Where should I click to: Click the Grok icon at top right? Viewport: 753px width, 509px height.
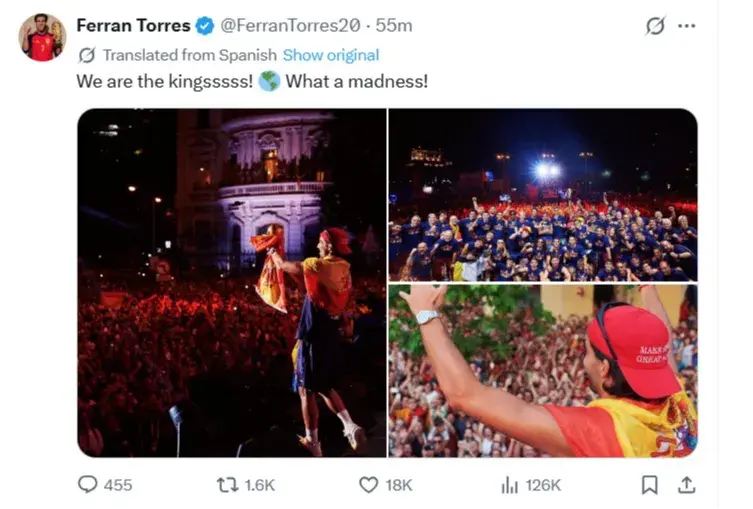pos(655,25)
